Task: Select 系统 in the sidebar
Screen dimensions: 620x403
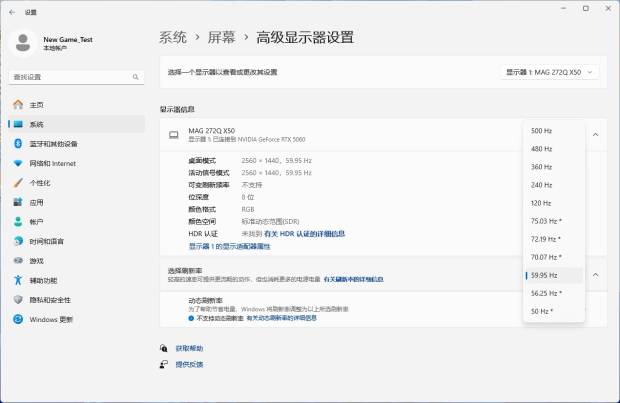Action: 77,124
